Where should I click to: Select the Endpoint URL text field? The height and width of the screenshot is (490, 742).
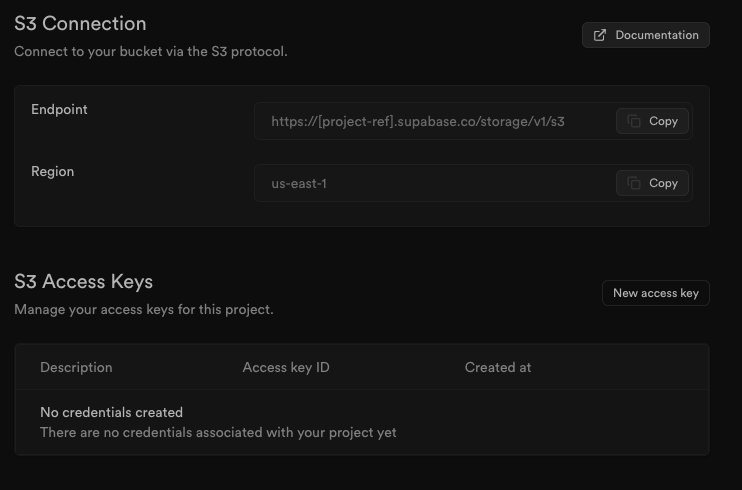click(x=418, y=122)
